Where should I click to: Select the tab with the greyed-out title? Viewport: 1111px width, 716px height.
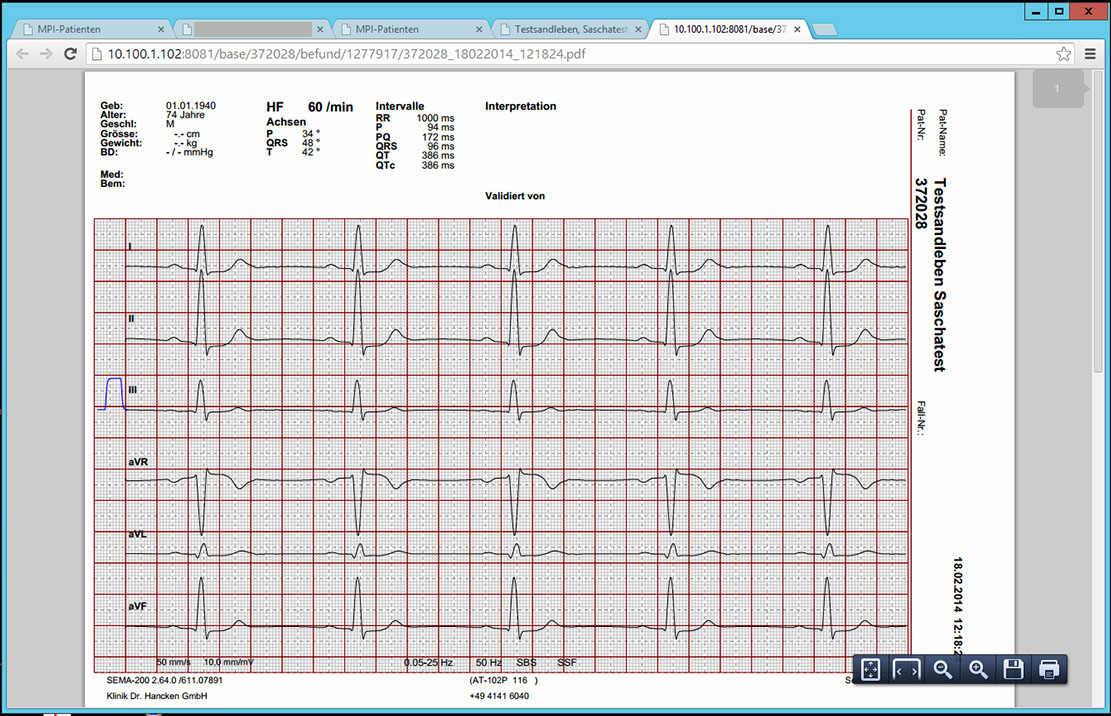(250, 30)
